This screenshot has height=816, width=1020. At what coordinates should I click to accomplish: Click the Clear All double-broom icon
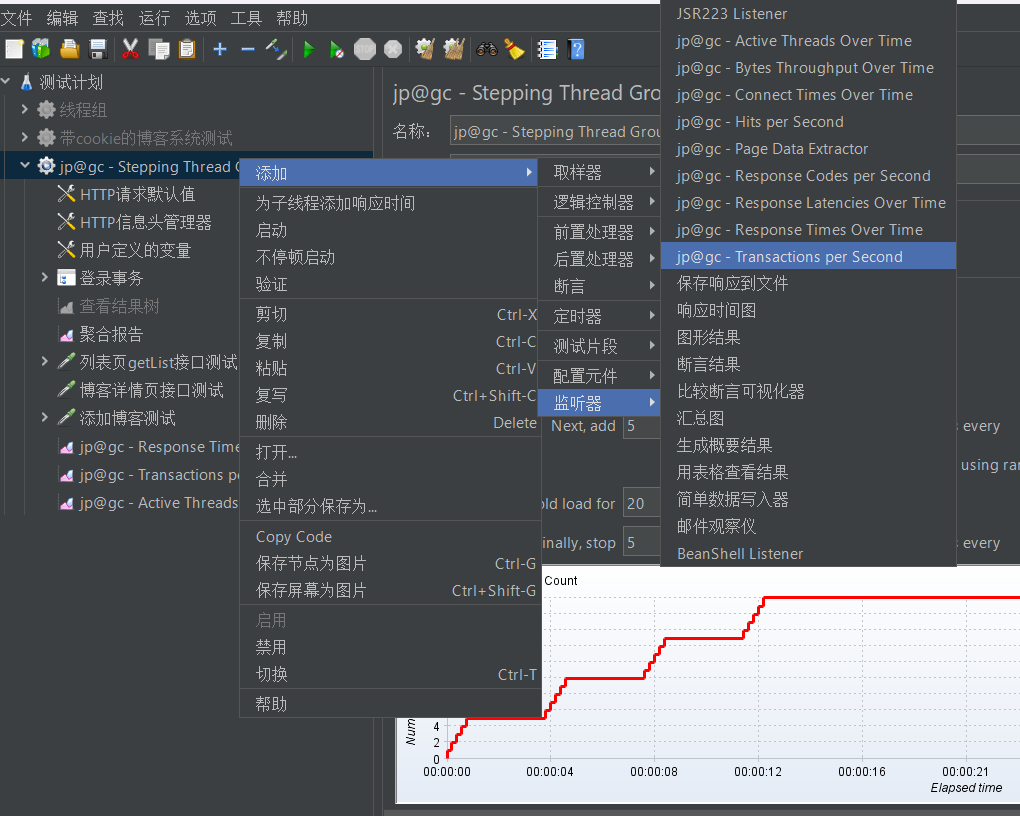(454, 49)
